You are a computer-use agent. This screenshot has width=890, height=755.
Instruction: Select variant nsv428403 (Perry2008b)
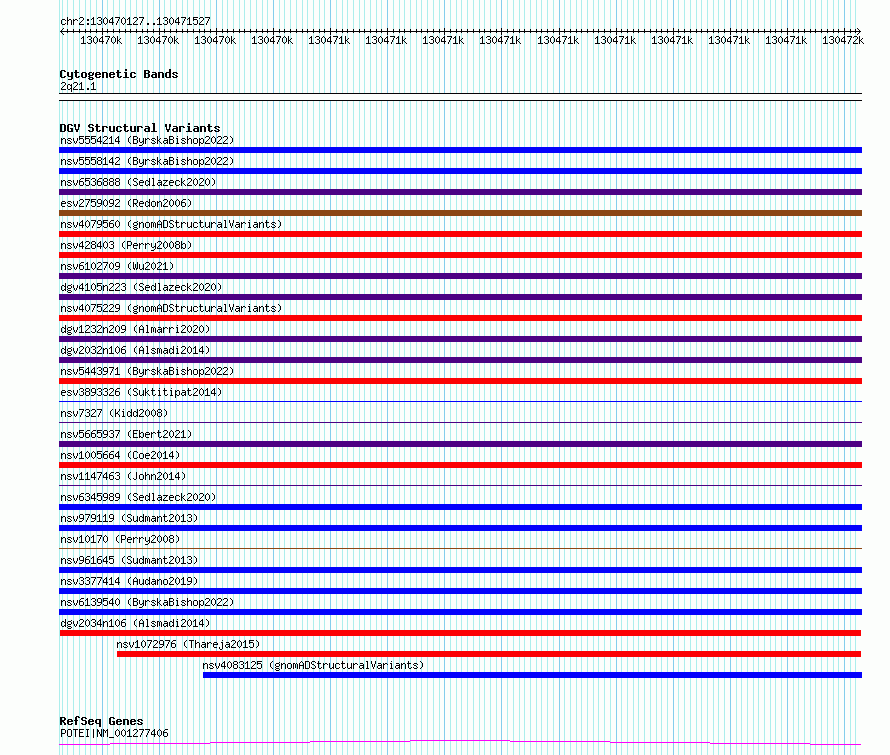tap(126, 245)
